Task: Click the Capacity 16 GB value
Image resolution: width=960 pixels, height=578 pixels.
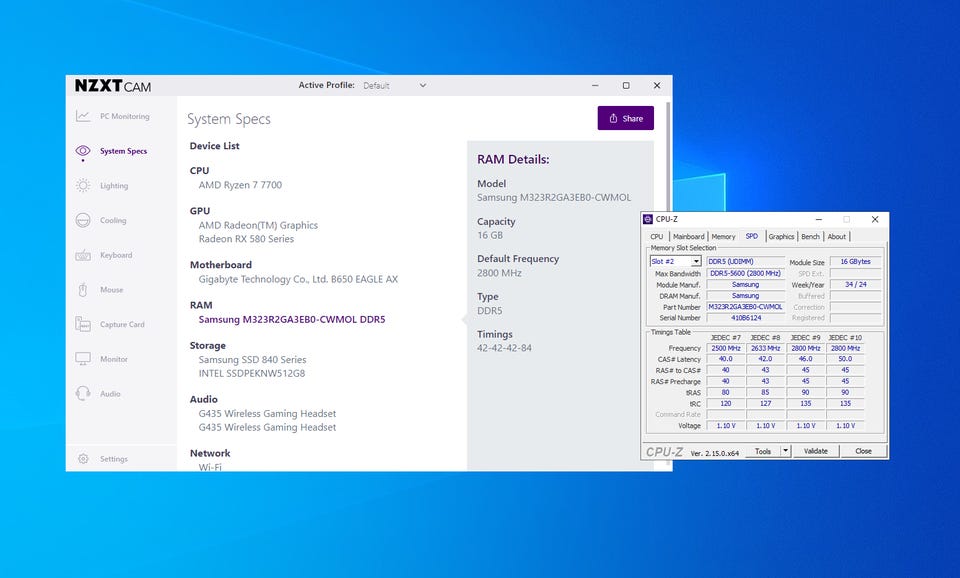Action: 490,235
